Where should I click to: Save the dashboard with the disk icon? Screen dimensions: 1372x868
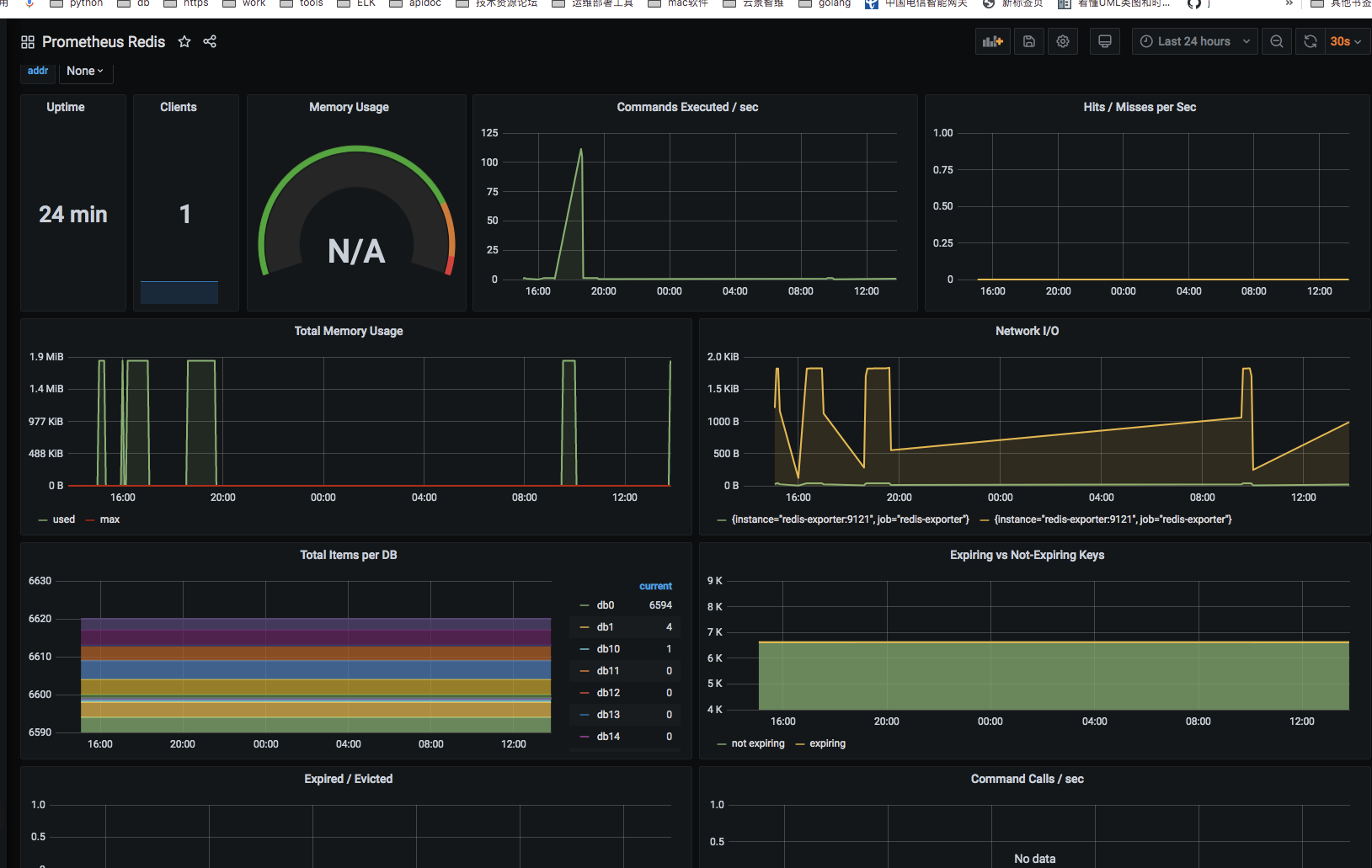point(1029,41)
